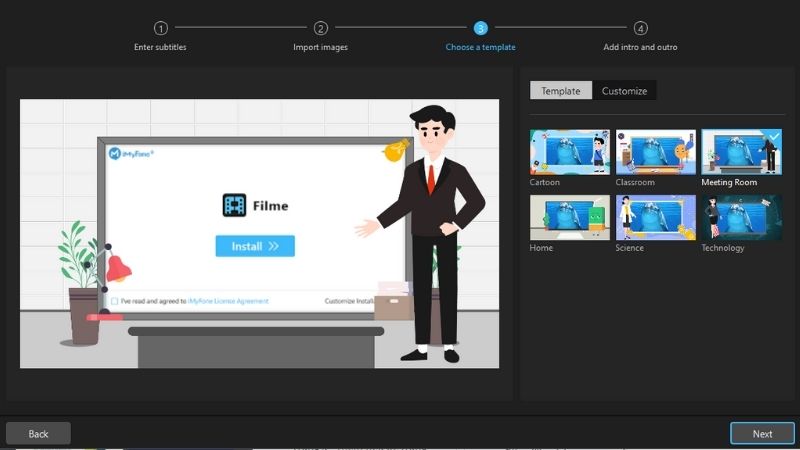Image resolution: width=800 pixels, height=450 pixels.
Task: Click the Import images step label
Action: click(320, 47)
